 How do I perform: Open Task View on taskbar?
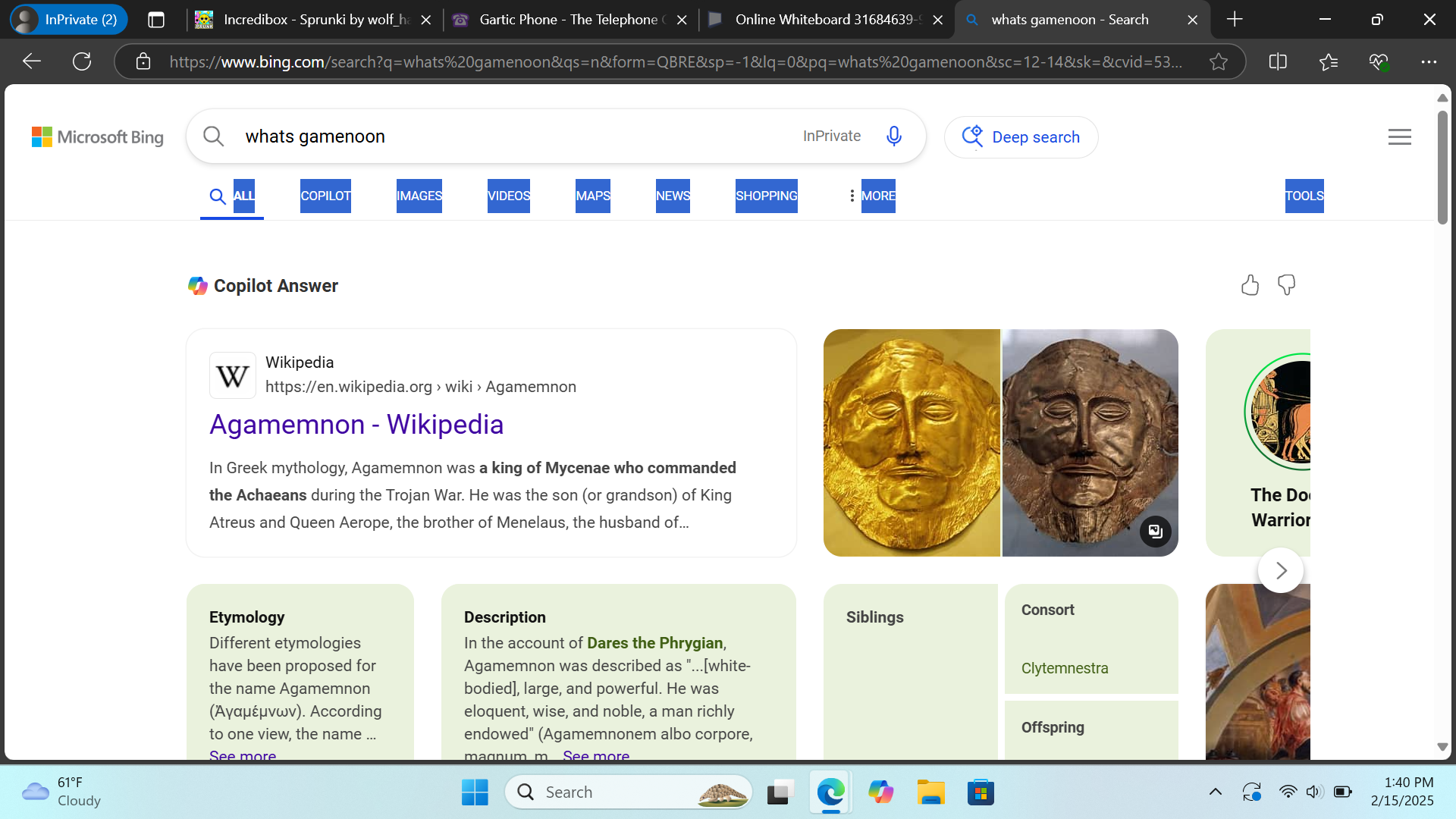[x=780, y=792]
